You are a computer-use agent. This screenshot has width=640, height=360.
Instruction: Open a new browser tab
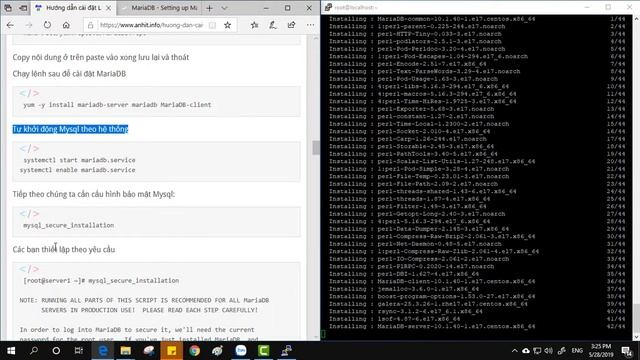point(209,8)
